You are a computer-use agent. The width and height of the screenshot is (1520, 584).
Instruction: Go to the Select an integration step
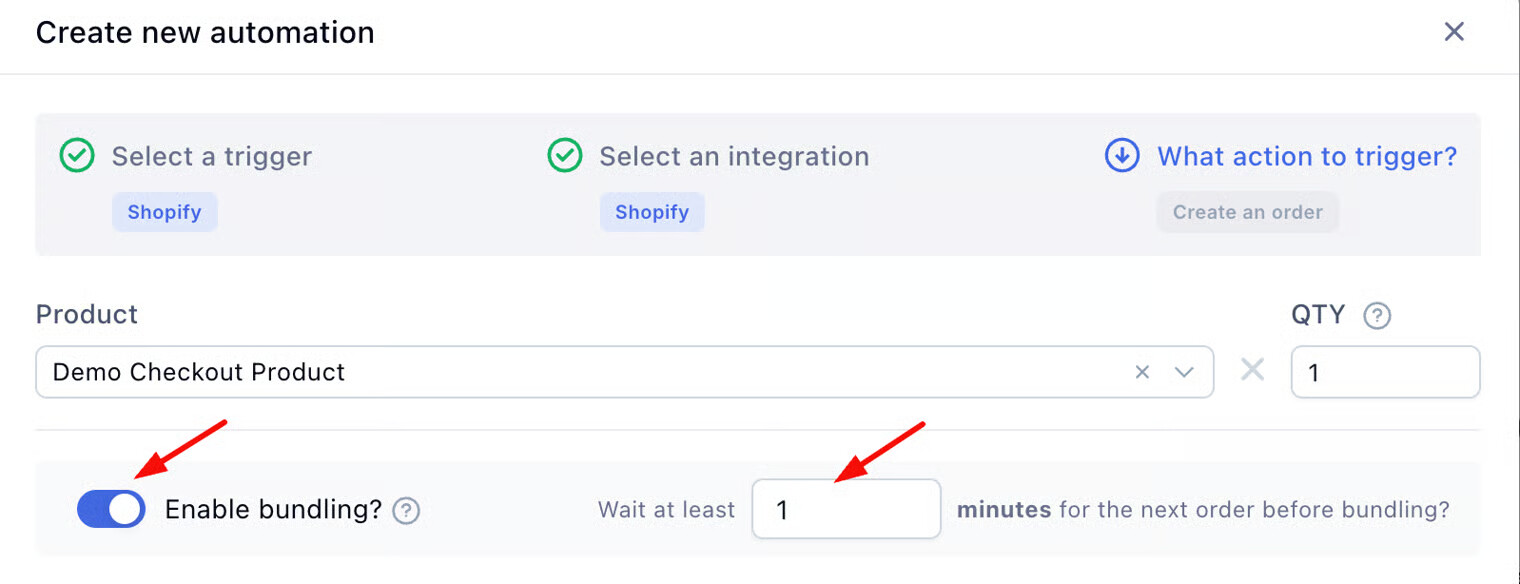click(x=733, y=157)
